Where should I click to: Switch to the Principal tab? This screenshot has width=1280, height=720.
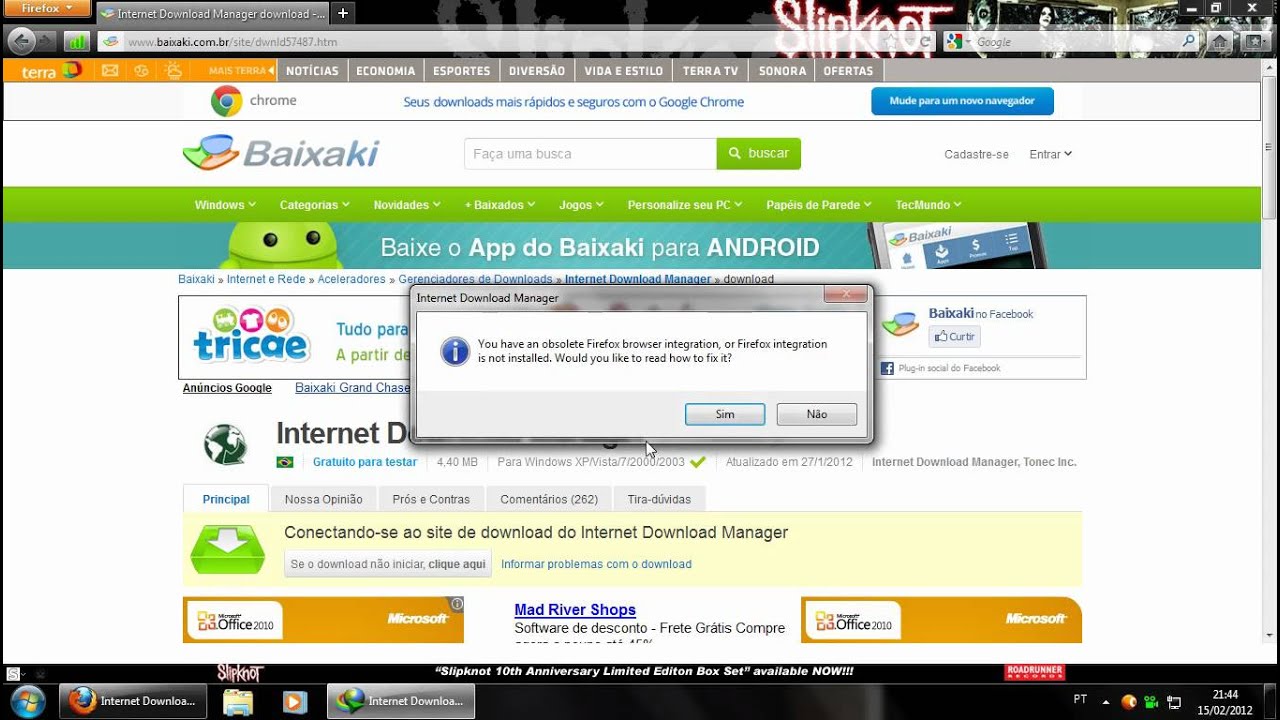point(226,499)
